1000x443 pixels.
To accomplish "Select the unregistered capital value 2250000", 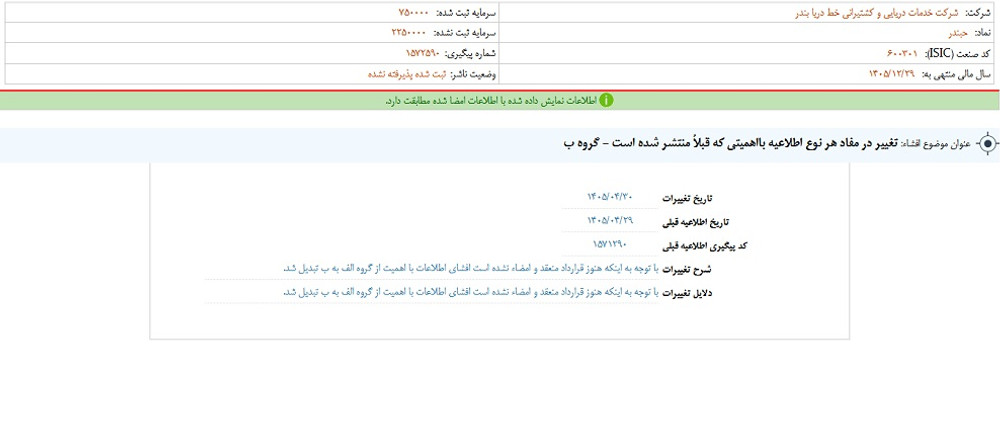I will pyautogui.click(x=410, y=32).
